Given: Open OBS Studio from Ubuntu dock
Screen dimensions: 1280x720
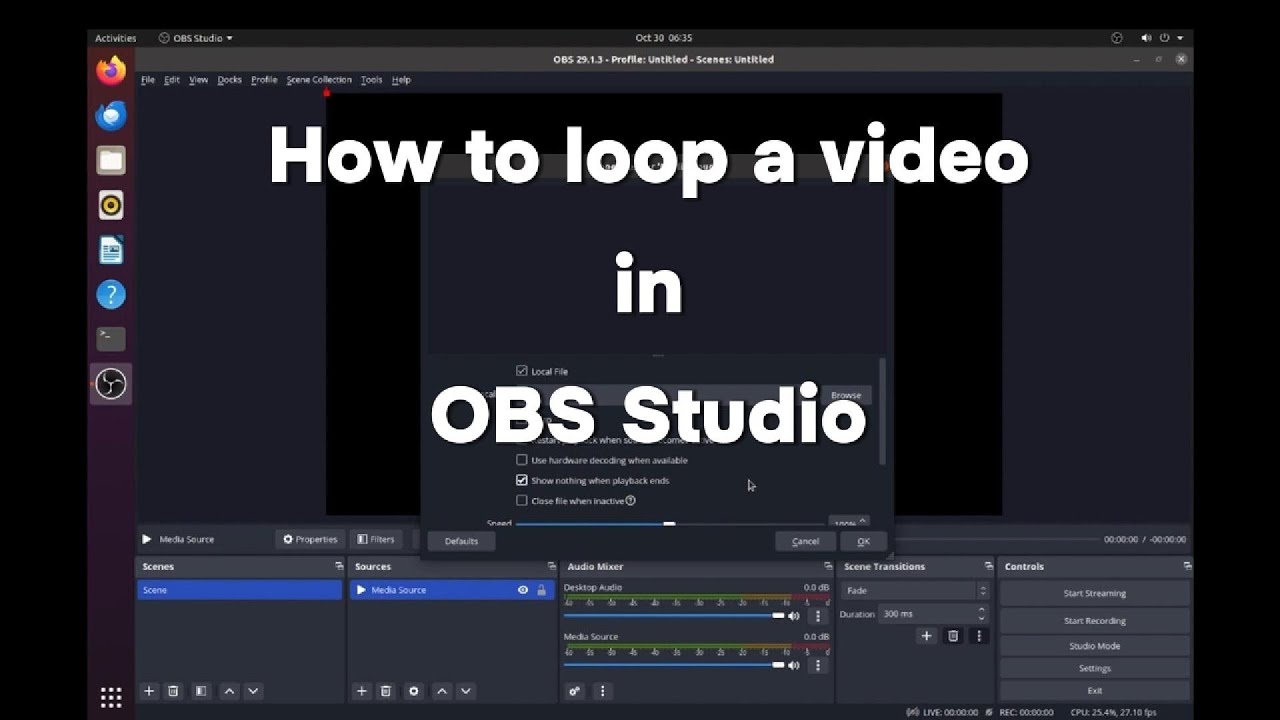Looking at the screenshot, I should (111, 384).
